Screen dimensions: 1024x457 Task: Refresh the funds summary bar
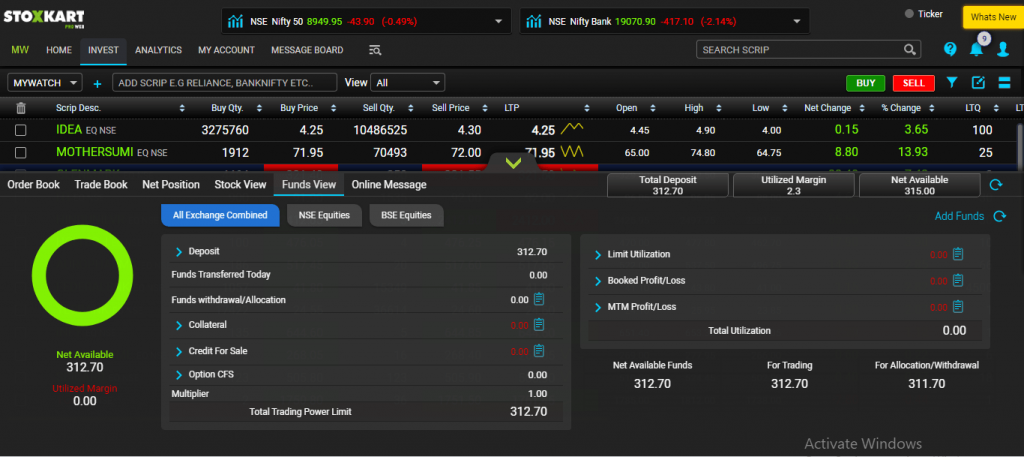click(x=996, y=185)
